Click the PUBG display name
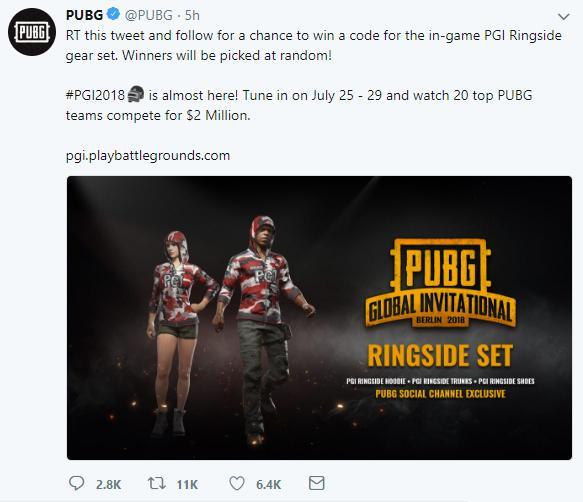 pyautogui.click(x=84, y=15)
